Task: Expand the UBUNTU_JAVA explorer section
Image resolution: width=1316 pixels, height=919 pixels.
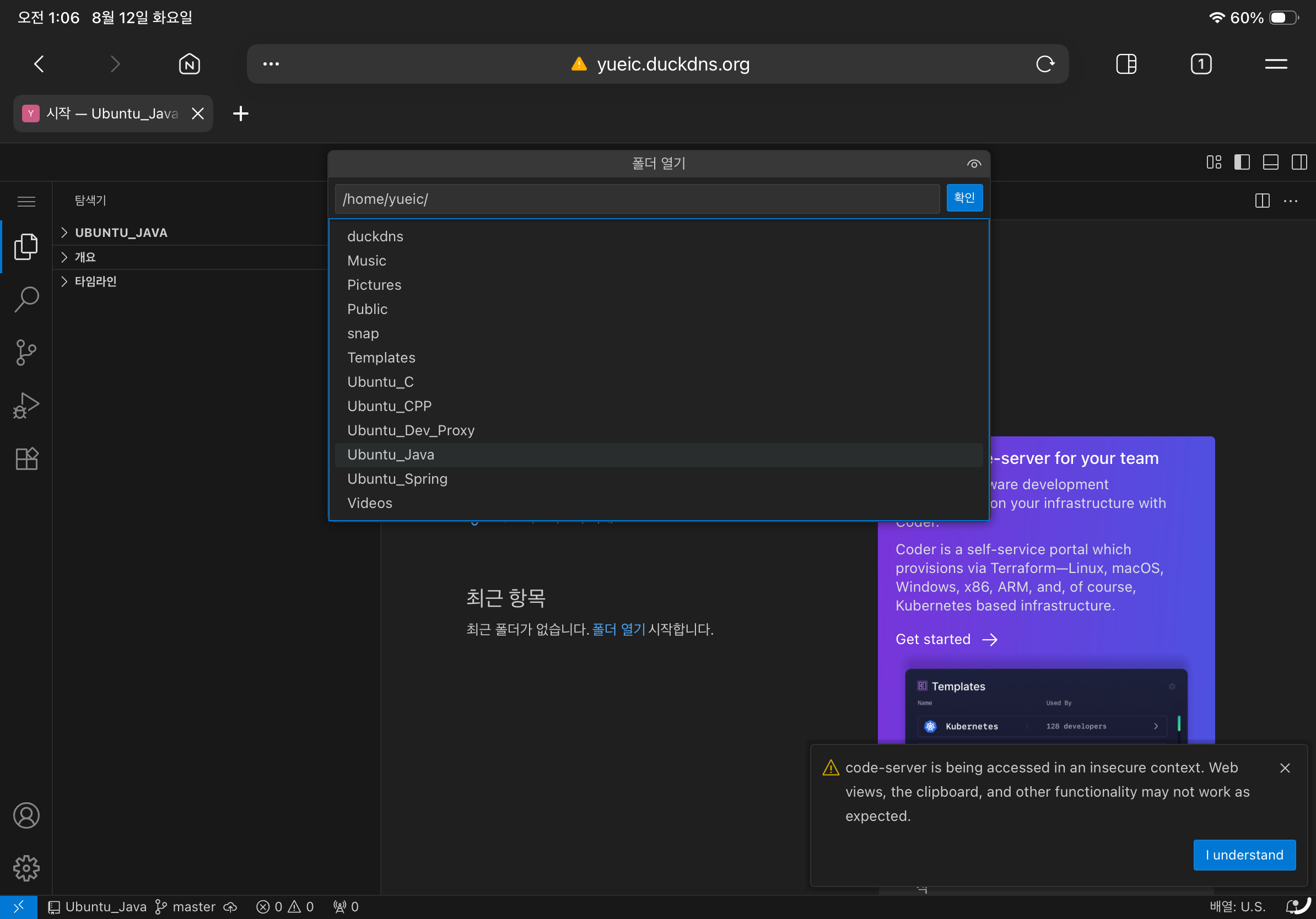Action: [x=121, y=233]
